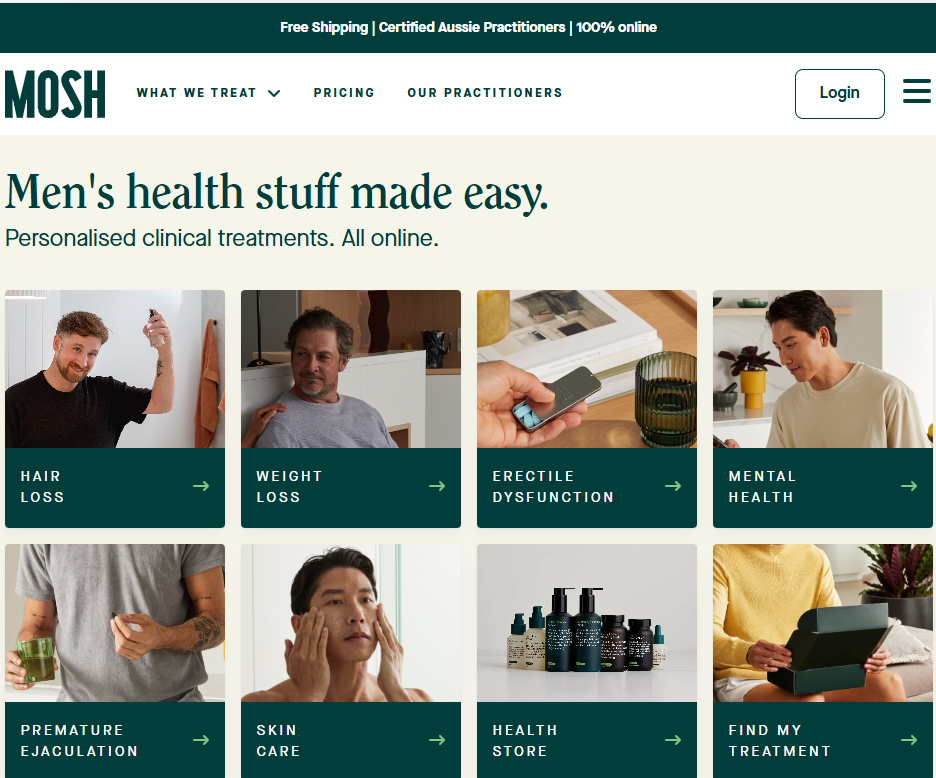Image resolution: width=936 pixels, height=778 pixels.
Task: Go to Our Practitioners page
Action: [485, 93]
